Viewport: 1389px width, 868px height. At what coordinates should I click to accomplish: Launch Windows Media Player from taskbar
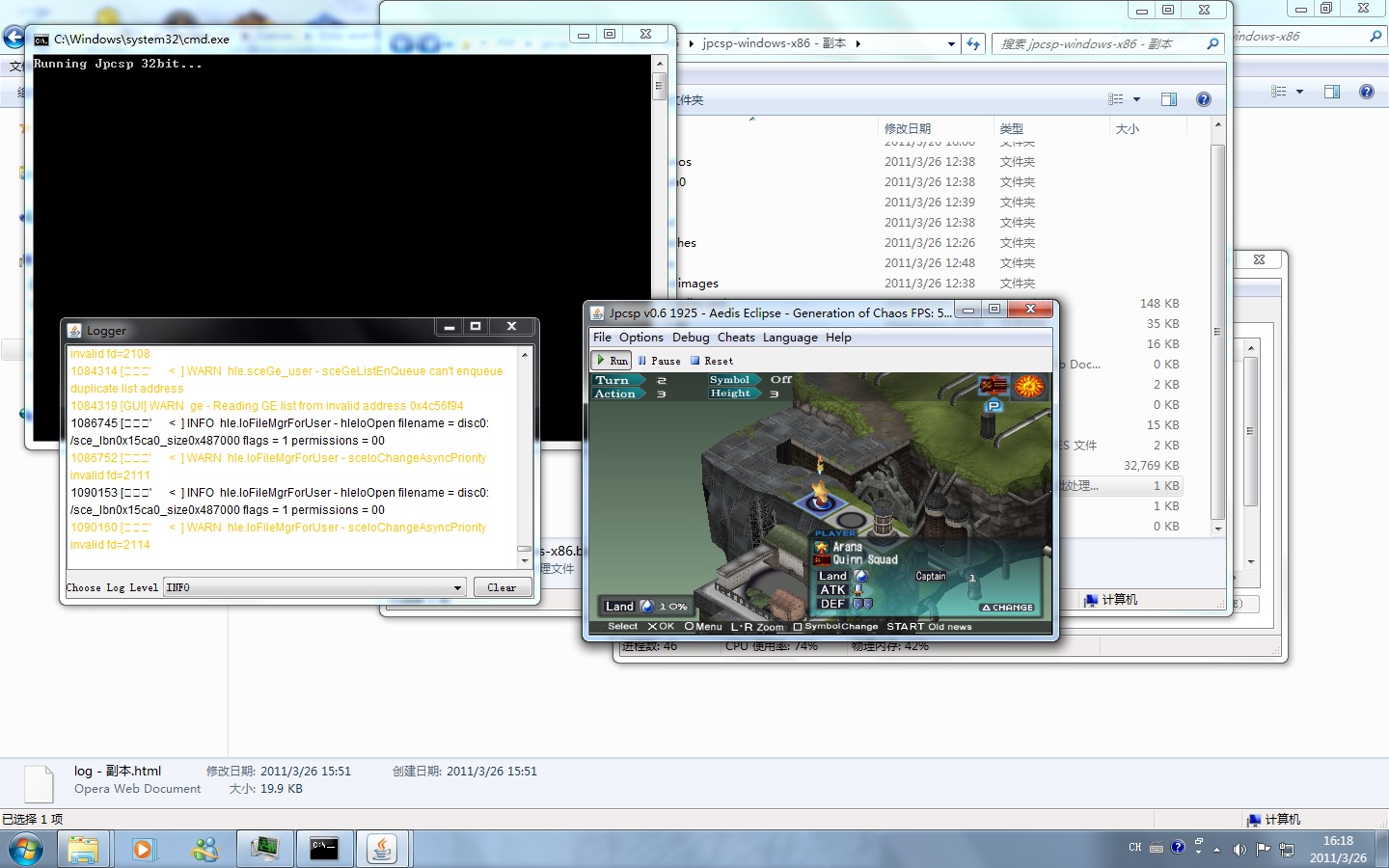[144, 849]
